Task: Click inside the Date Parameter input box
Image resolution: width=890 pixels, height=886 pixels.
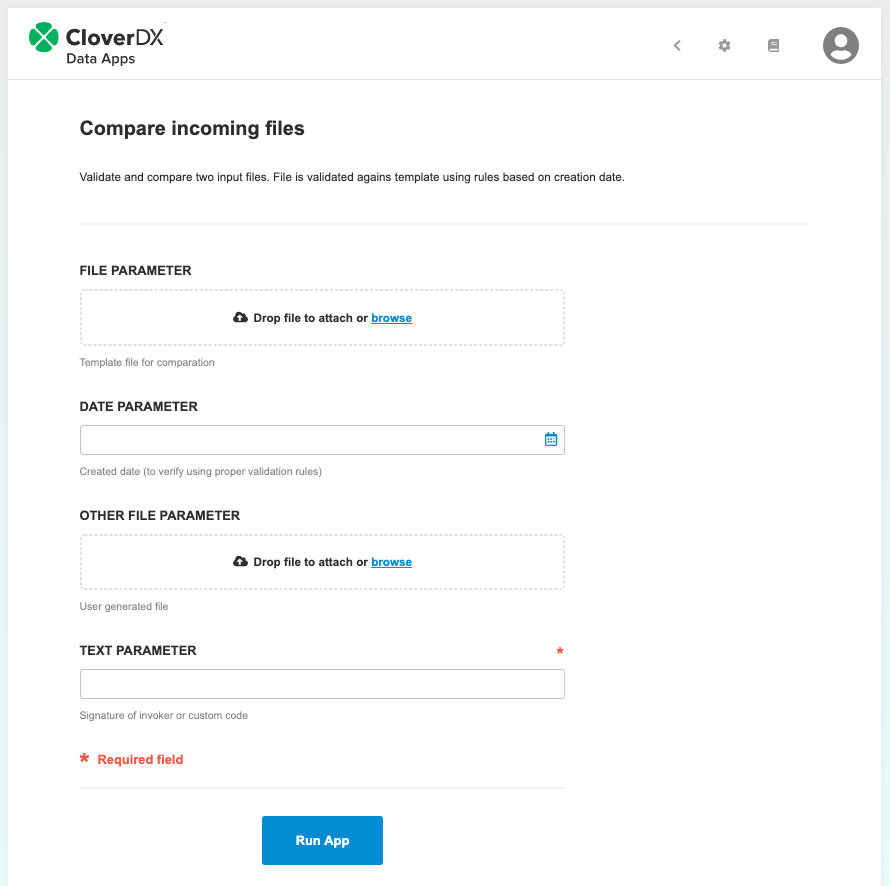Action: coord(300,439)
